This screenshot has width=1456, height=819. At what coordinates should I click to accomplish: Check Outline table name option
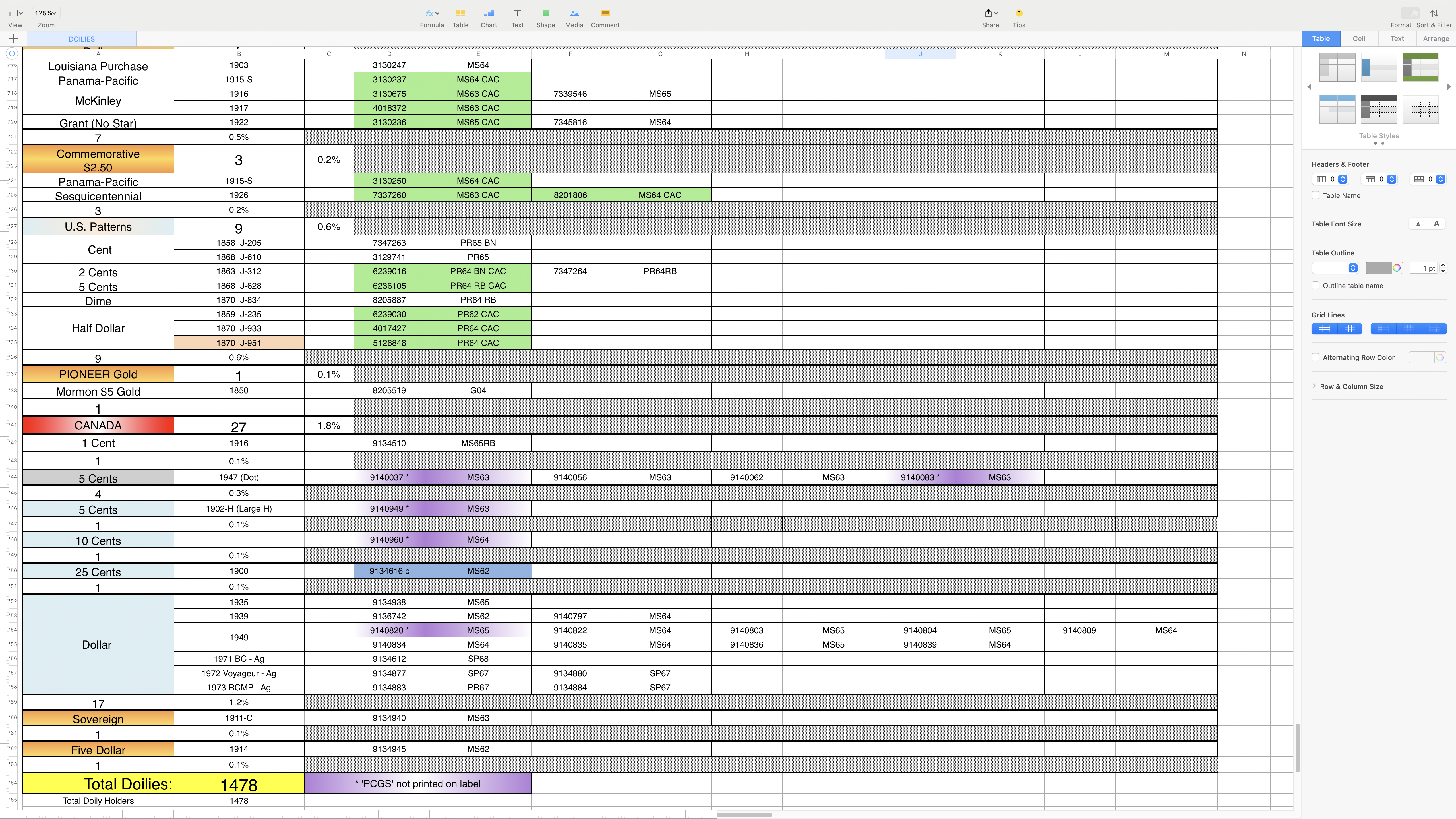(x=1315, y=286)
